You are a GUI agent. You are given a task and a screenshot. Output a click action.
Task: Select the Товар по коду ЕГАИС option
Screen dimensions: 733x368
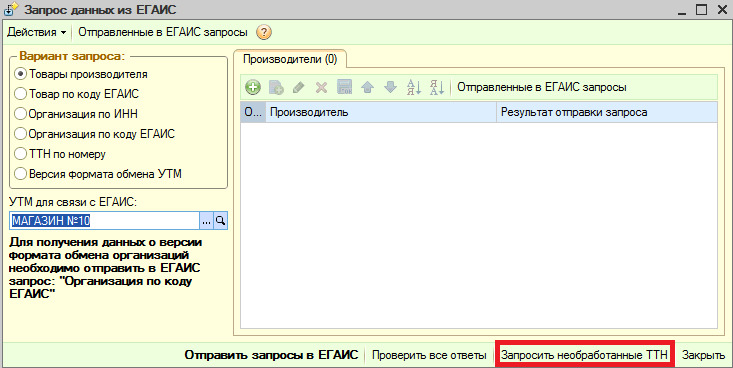pos(77,94)
